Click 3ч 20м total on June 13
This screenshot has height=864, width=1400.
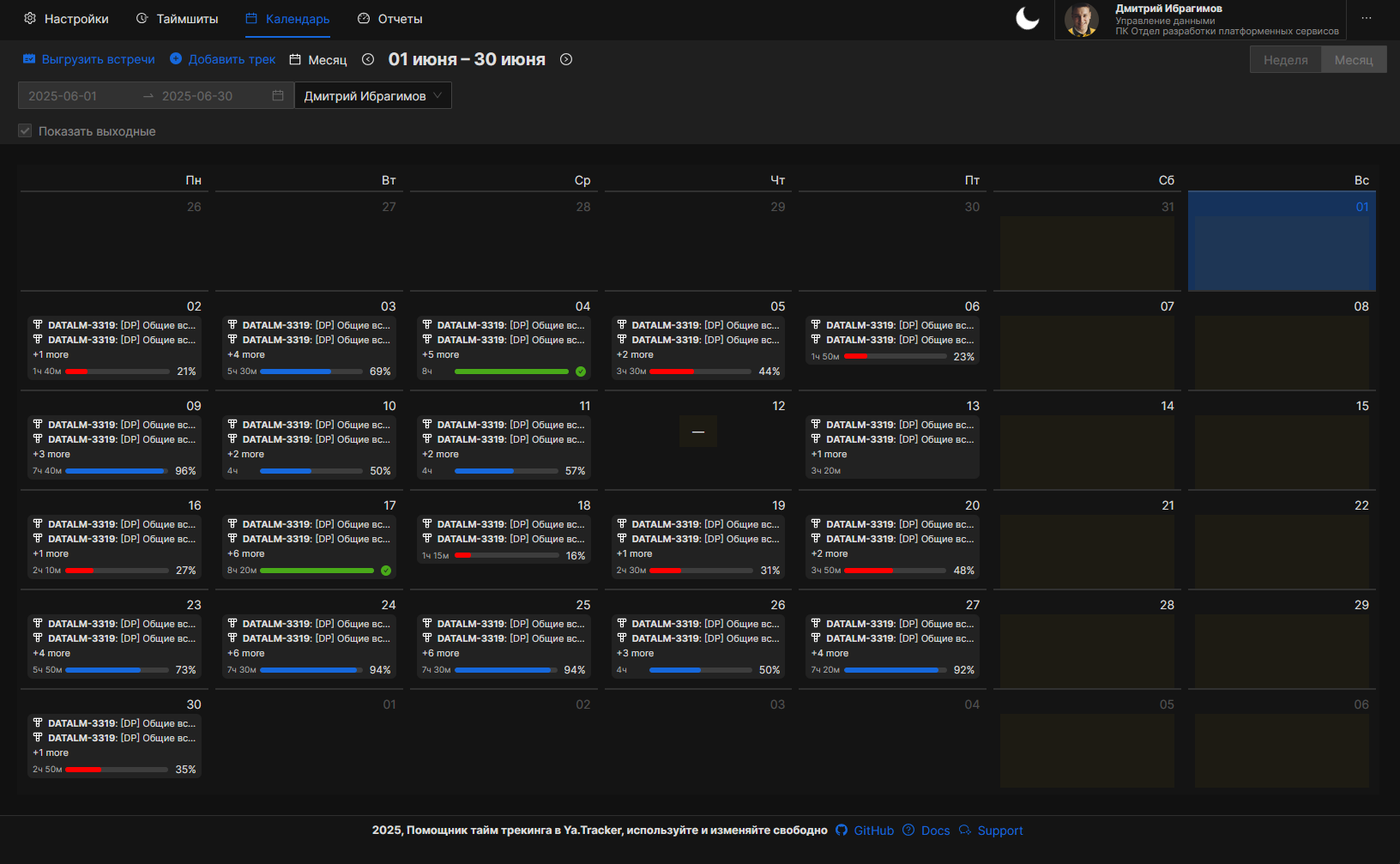[825, 471]
